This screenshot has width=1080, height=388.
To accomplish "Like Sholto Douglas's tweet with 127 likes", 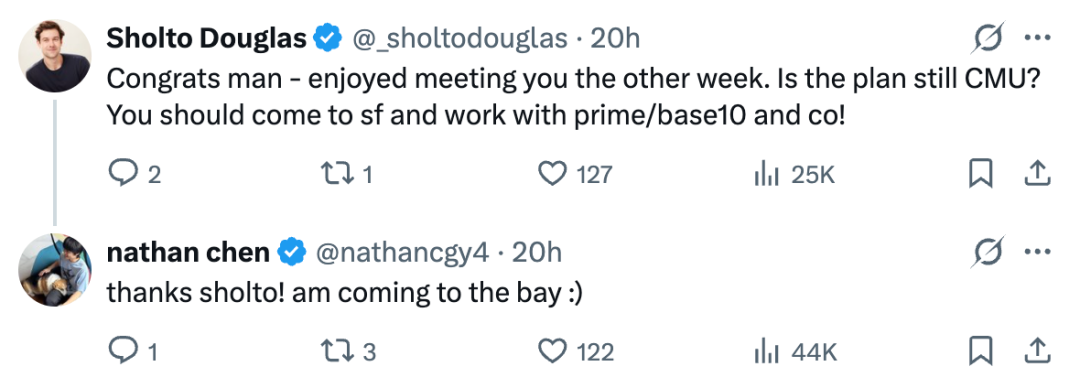I will click(551, 174).
